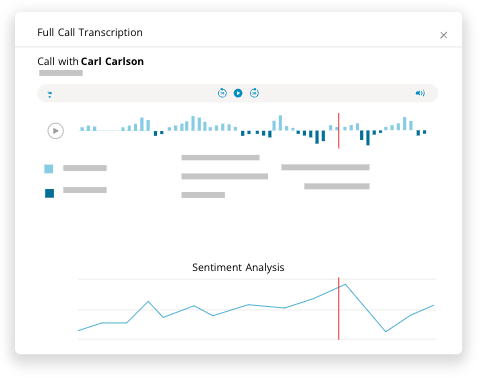The image size is (485, 378).
Task: Click the red playhead marker on the waveform
Action: (x=339, y=131)
